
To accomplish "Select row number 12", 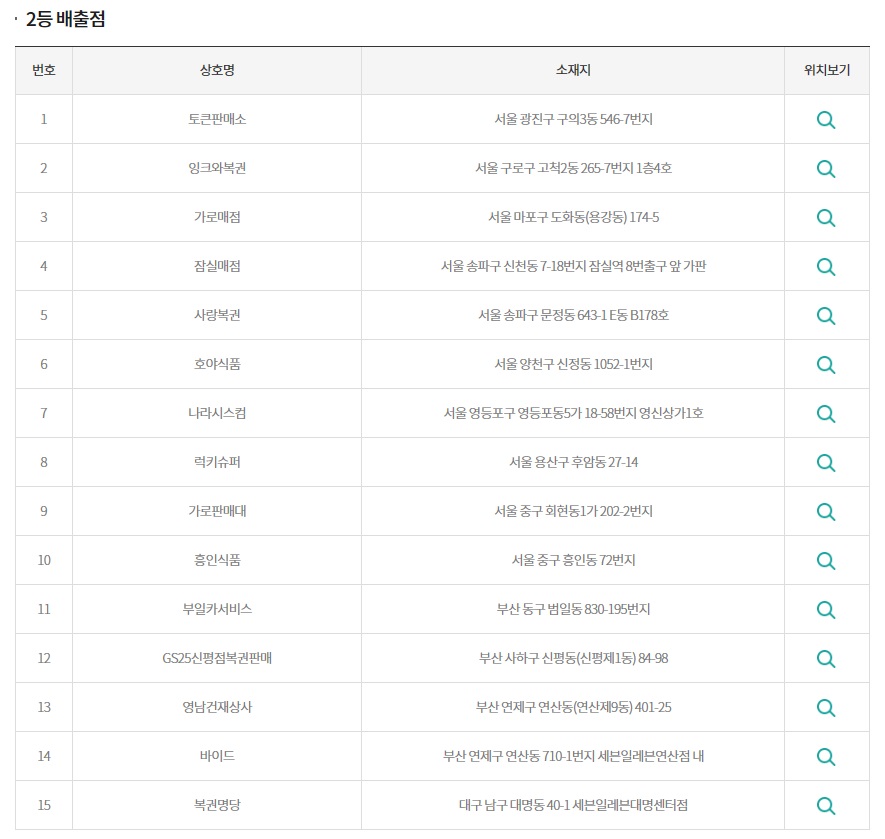I will pos(44,658).
